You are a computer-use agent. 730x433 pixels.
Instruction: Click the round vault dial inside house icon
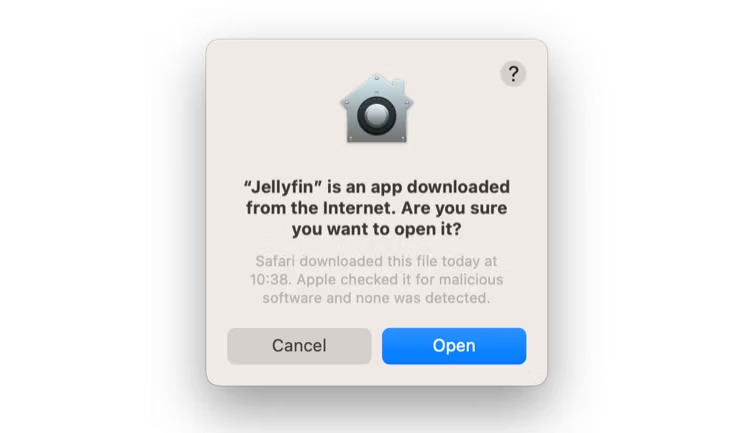tap(377, 115)
